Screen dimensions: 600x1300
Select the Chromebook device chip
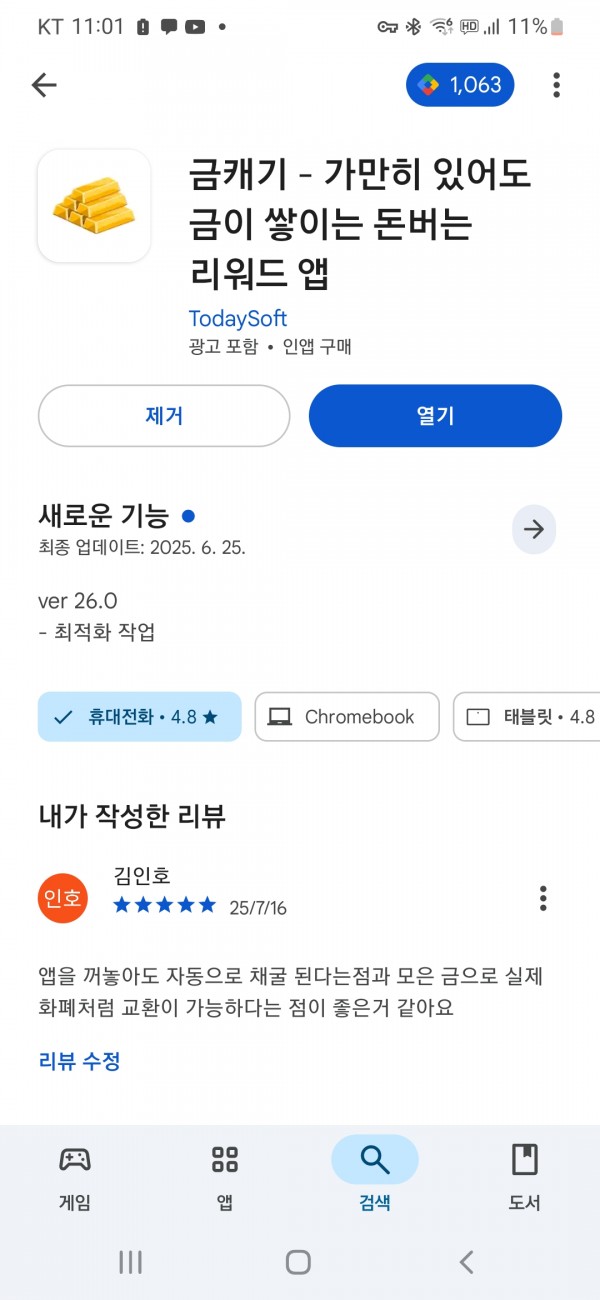[347, 717]
